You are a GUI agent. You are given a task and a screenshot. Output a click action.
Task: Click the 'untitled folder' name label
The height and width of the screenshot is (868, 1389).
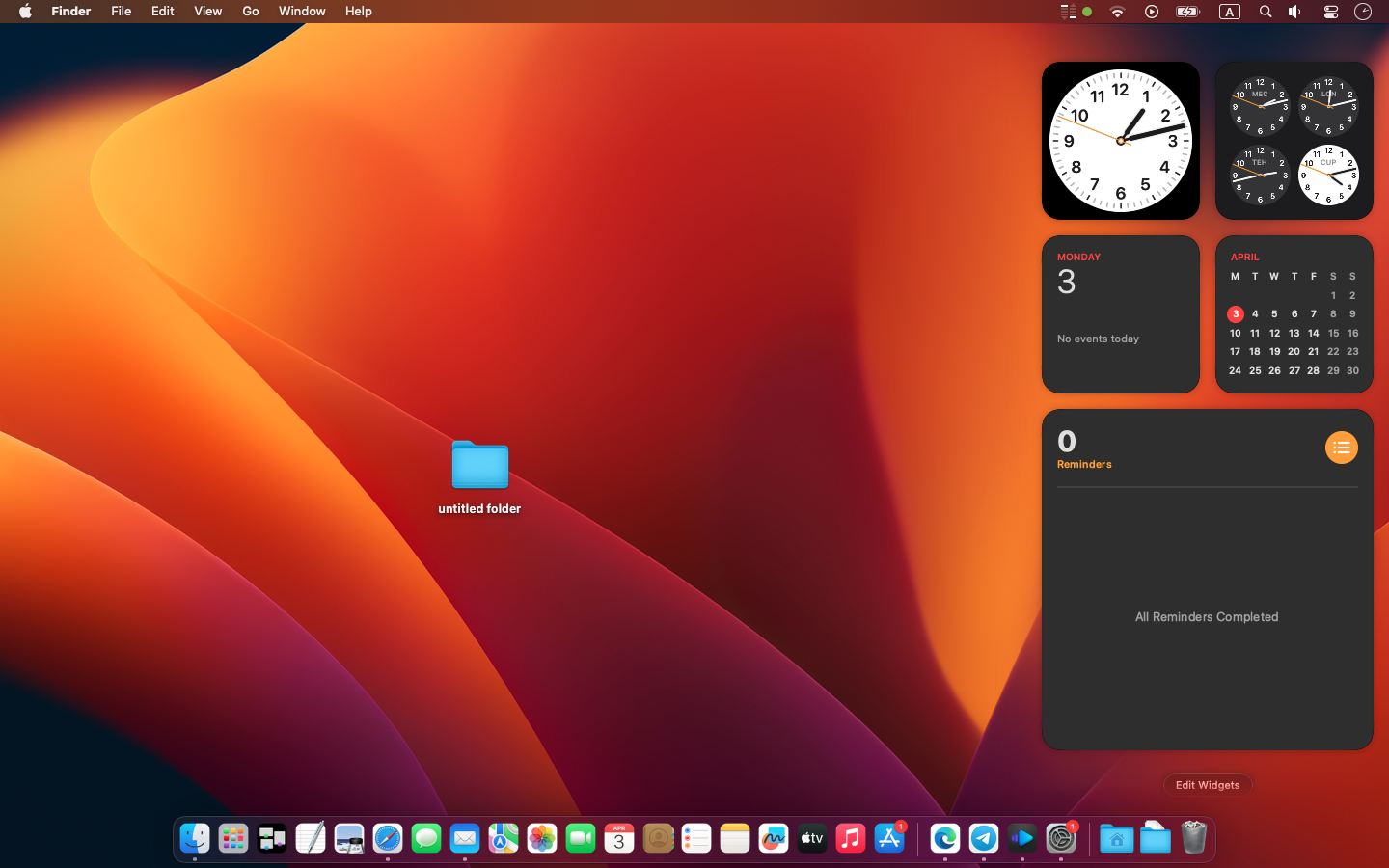pyautogui.click(x=479, y=508)
